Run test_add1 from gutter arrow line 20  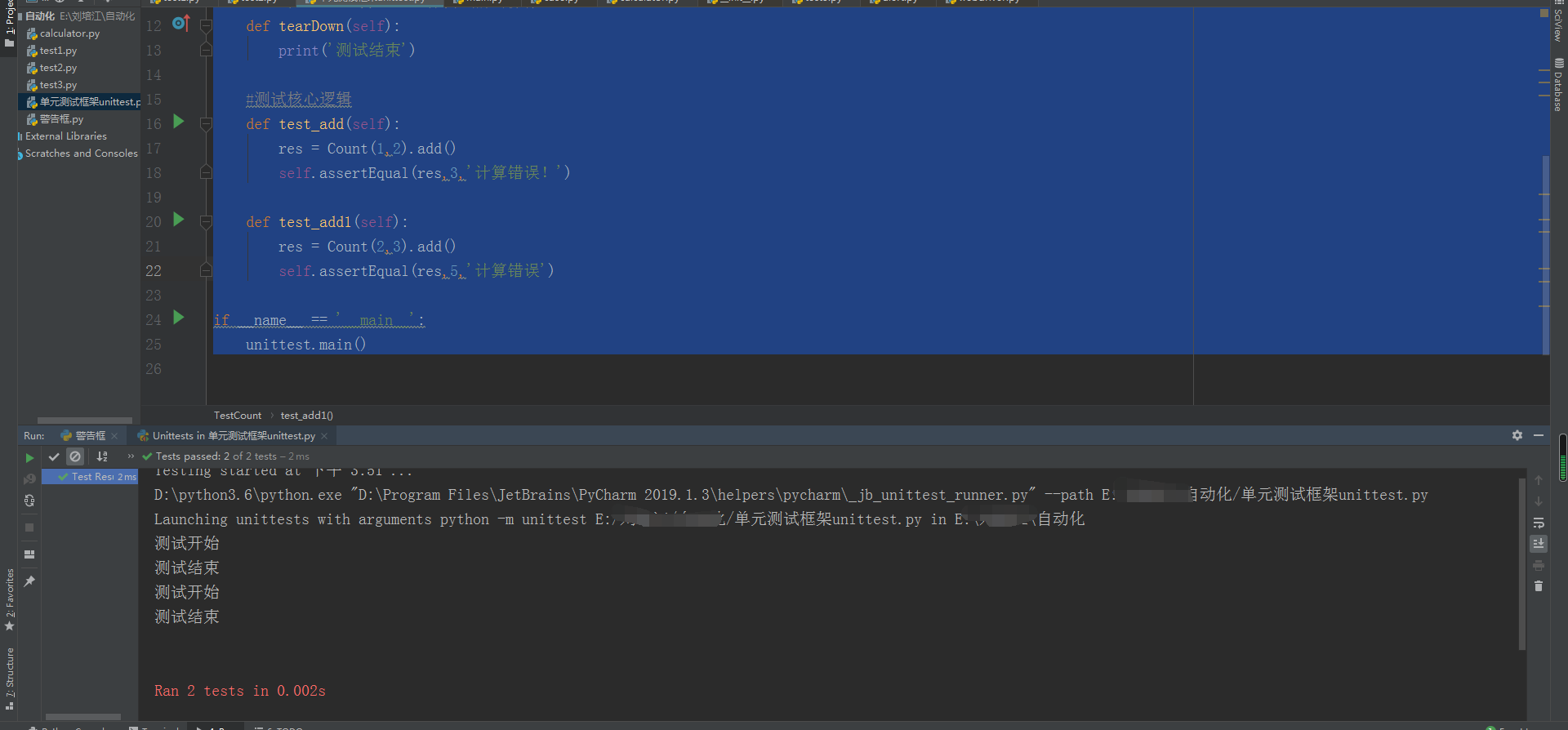pos(179,220)
